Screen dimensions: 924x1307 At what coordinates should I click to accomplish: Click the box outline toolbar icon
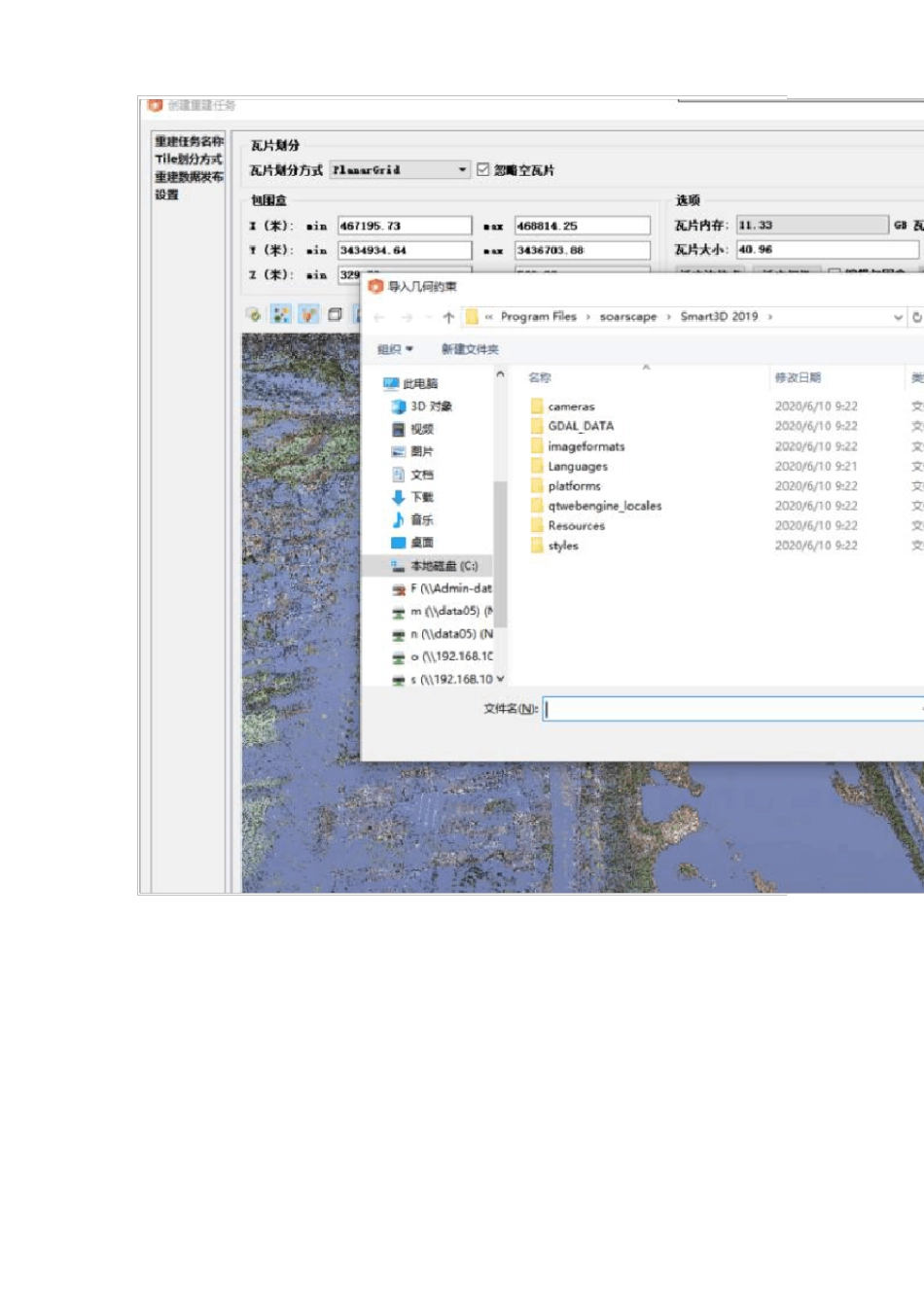[336, 314]
